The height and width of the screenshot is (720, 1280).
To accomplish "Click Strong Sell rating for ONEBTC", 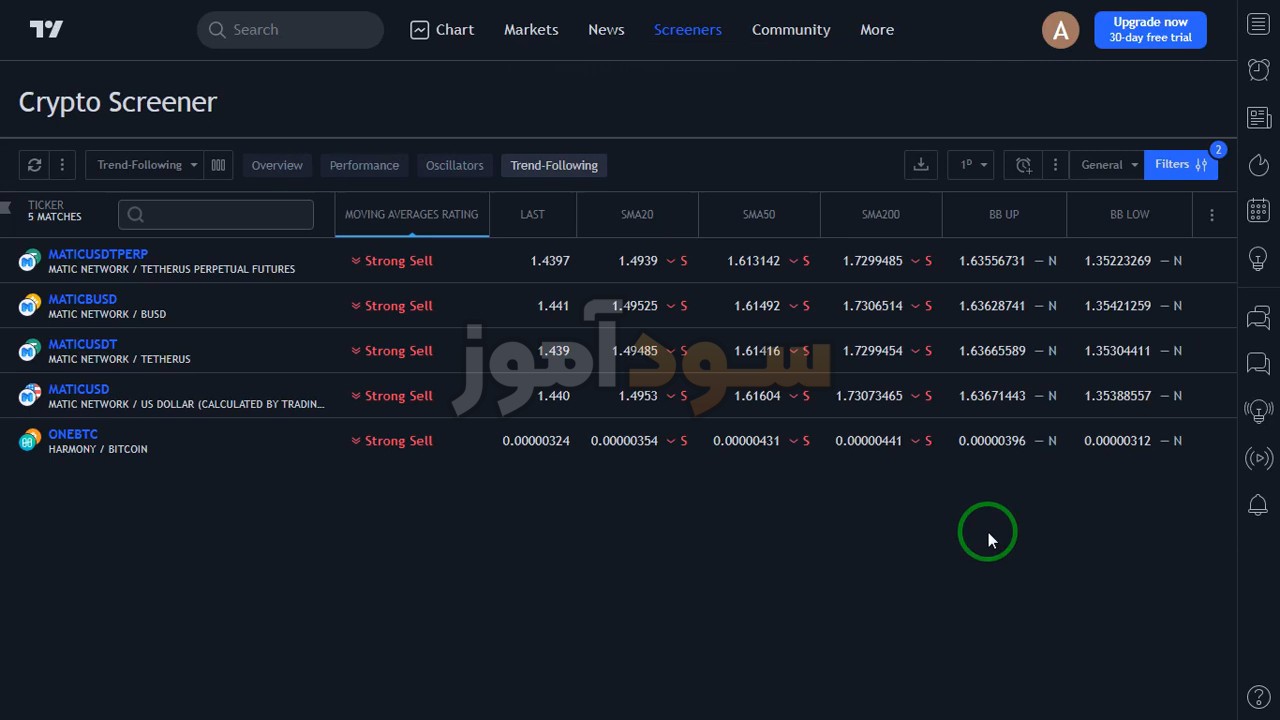I will pyautogui.click(x=392, y=441).
